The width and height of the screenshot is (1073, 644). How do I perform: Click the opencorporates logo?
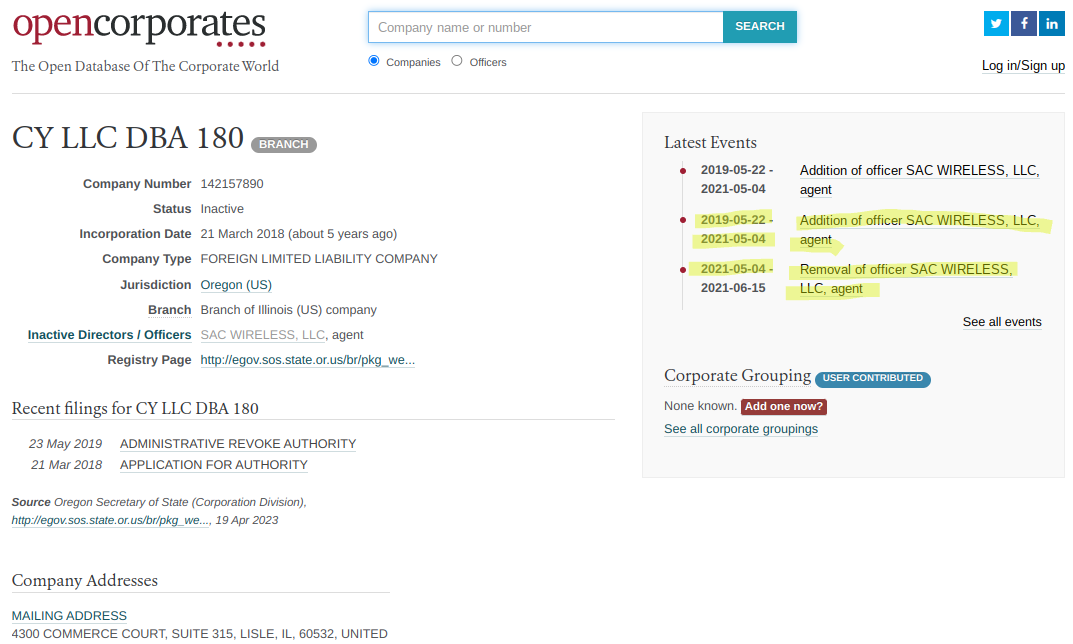(140, 27)
